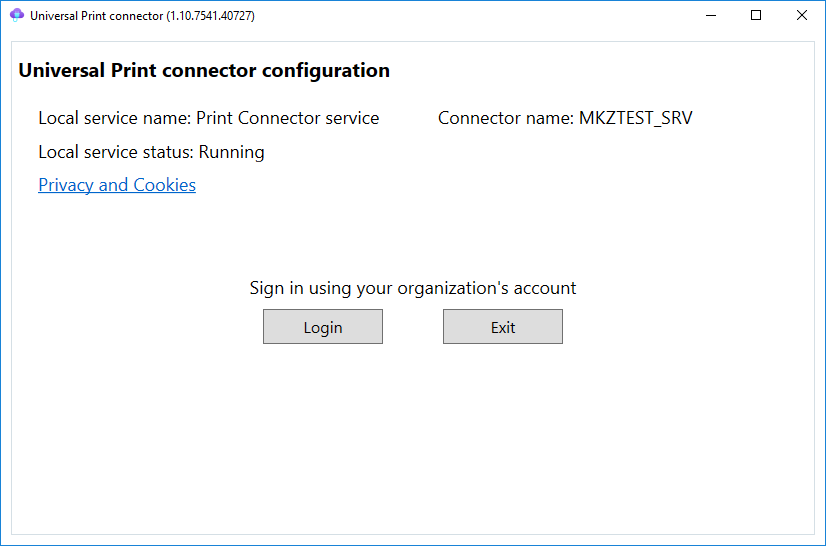Image resolution: width=826 pixels, height=546 pixels.
Task: Close the Universal Print connector window
Action: (x=802, y=16)
